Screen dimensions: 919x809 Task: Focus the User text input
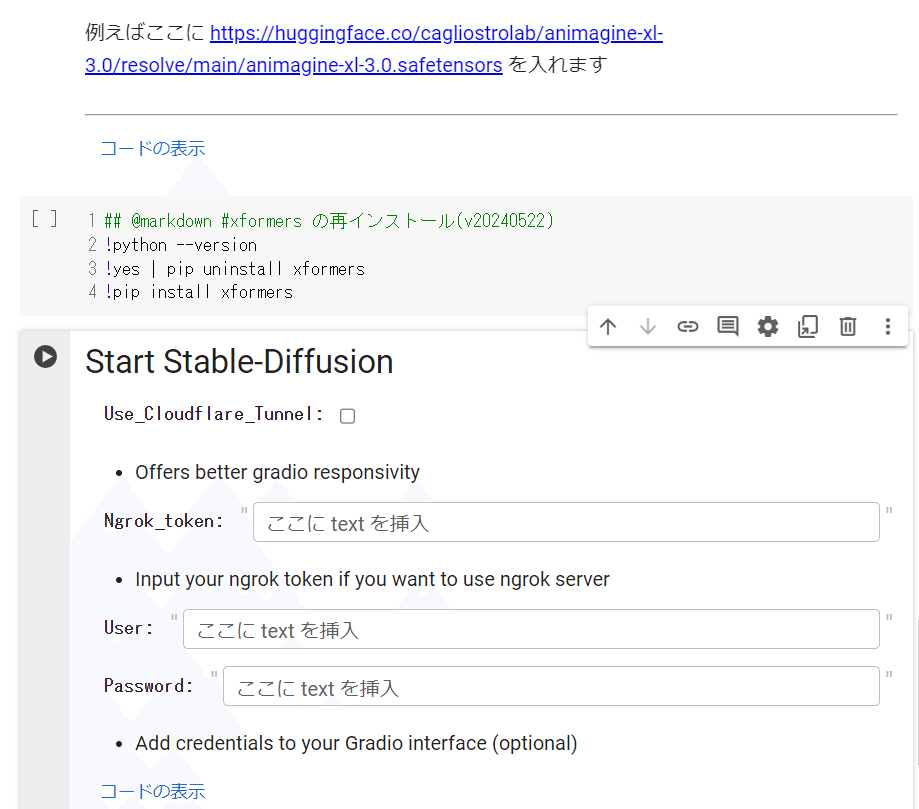coord(531,629)
